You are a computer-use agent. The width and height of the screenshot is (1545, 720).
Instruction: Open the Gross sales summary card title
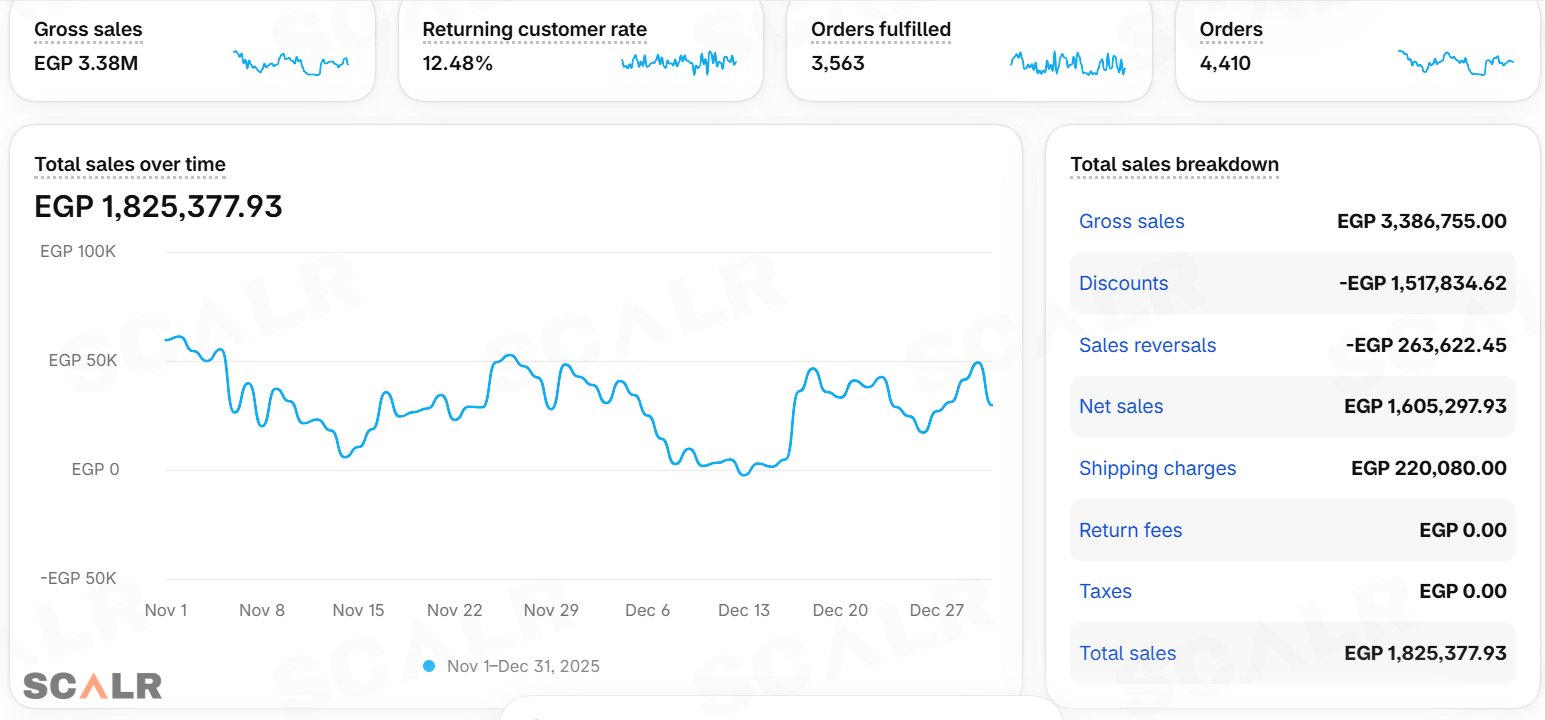pos(88,30)
